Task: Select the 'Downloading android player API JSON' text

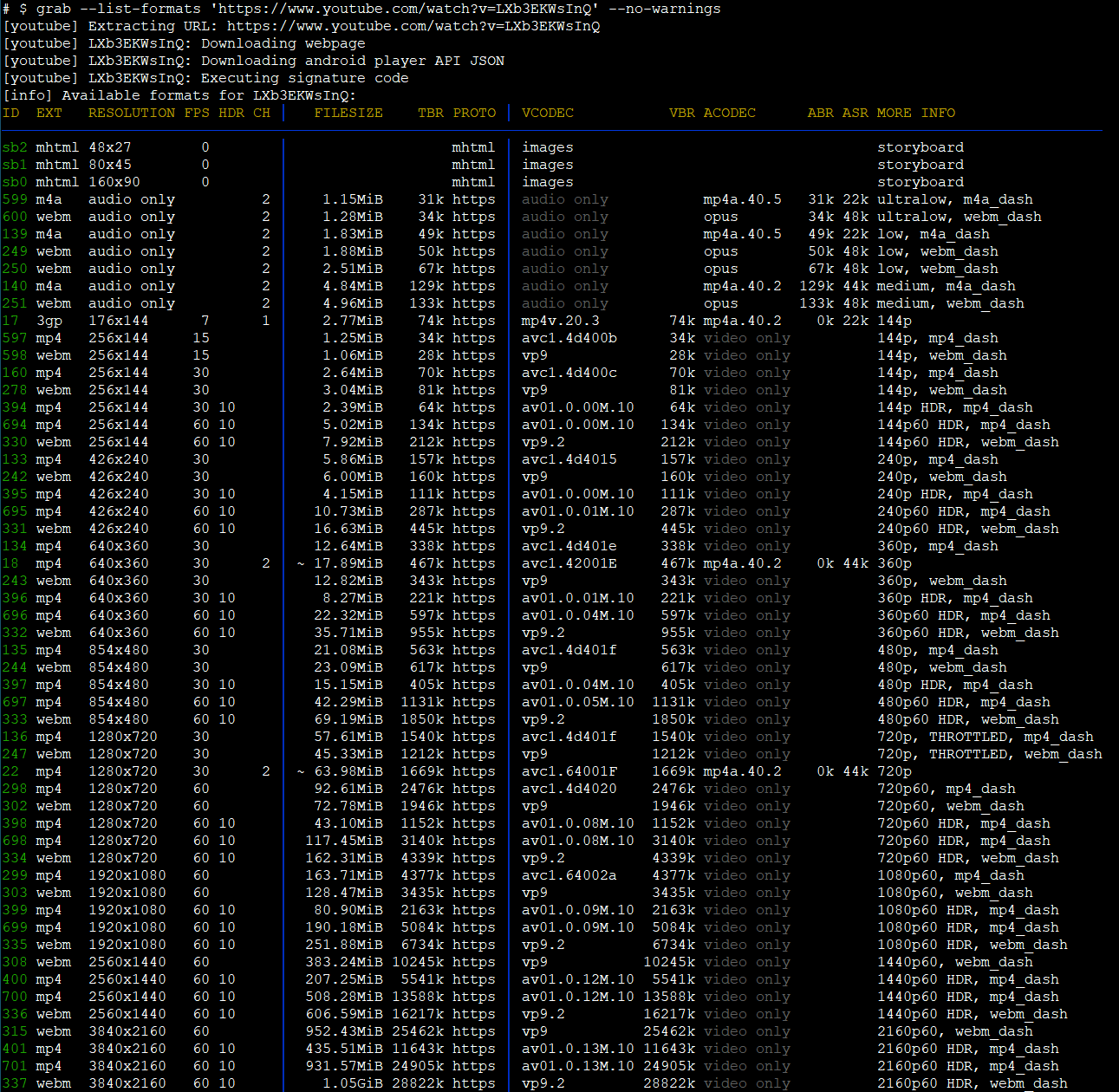Action: [353, 61]
